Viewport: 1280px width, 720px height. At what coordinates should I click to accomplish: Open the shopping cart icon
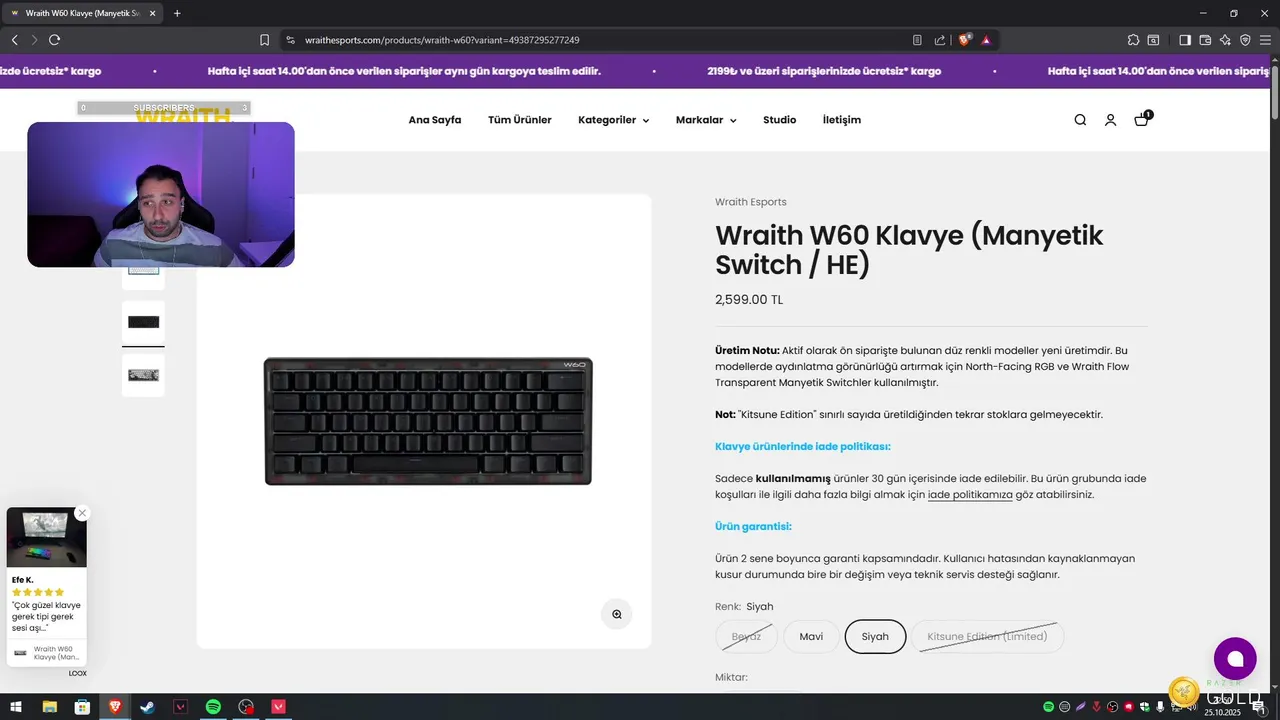pyautogui.click(x=1142, y=119)
